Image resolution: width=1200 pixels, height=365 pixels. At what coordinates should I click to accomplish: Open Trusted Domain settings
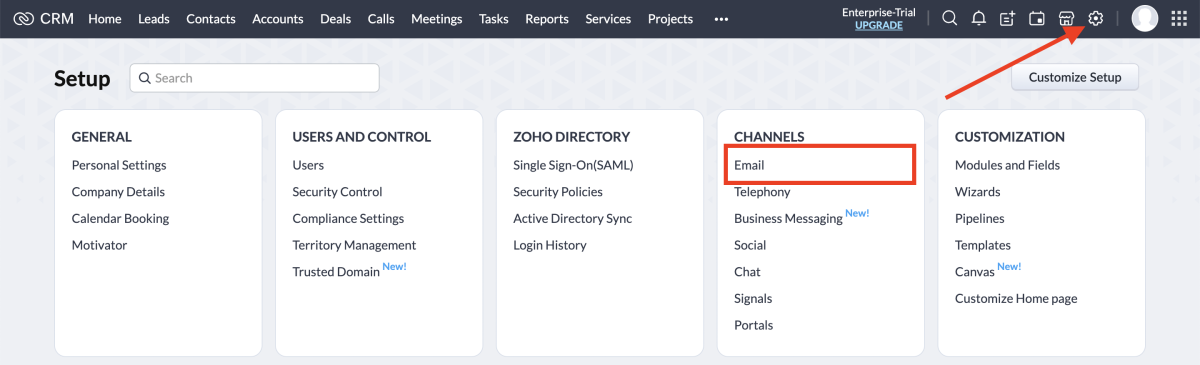tap(336, 271)
